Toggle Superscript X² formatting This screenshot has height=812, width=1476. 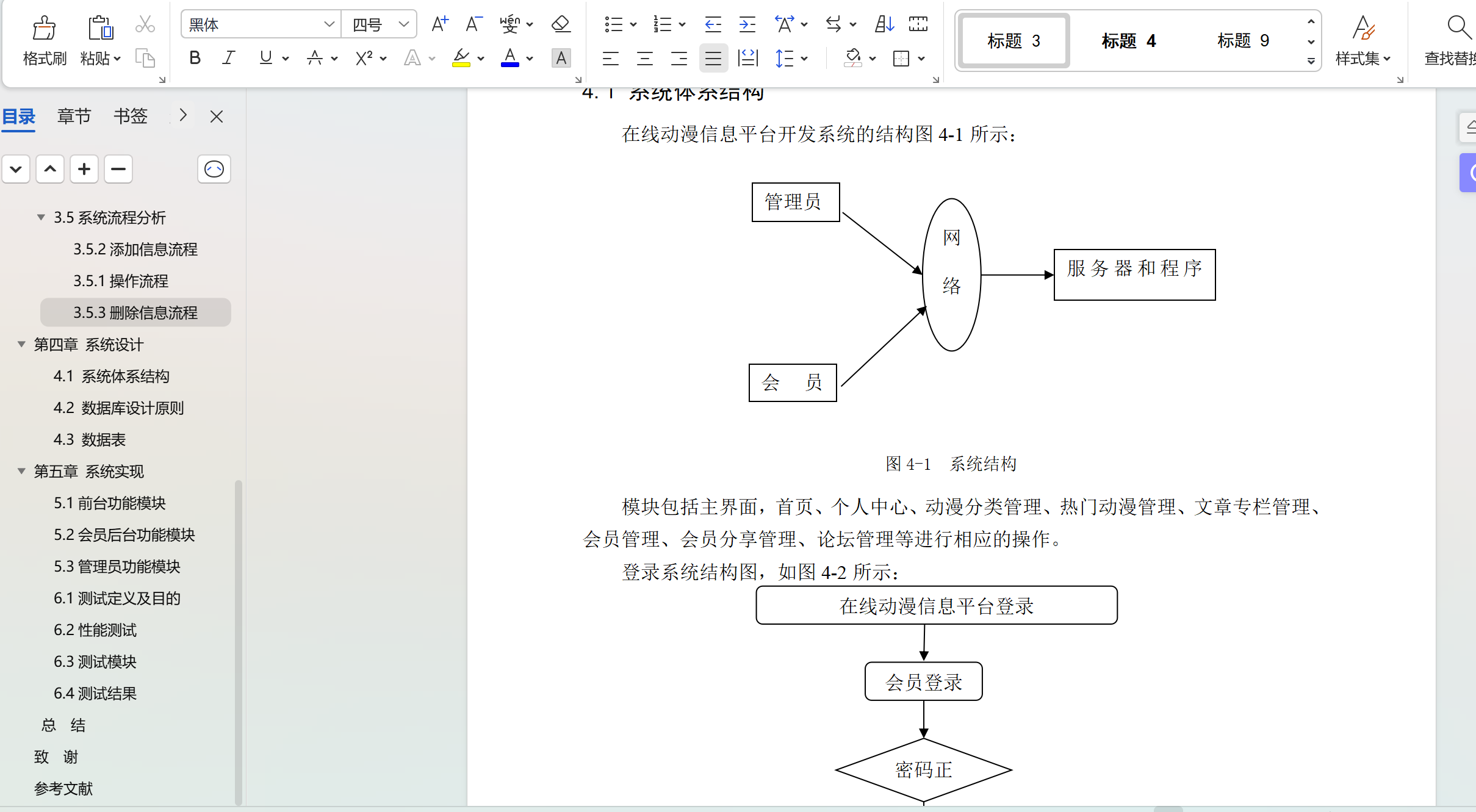364,59
